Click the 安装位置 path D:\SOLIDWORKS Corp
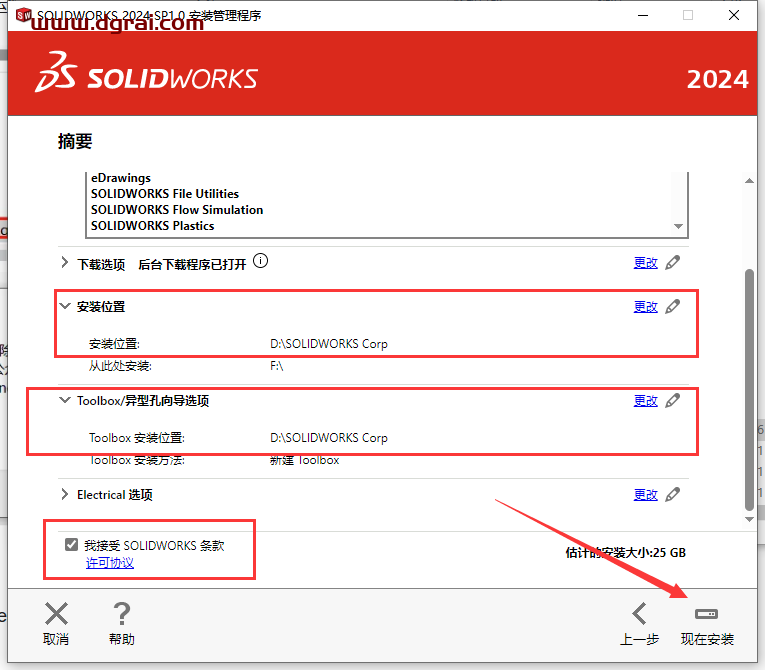Image resolution: width=765 pixels, height=670 pixels. [x=329, y=344]
